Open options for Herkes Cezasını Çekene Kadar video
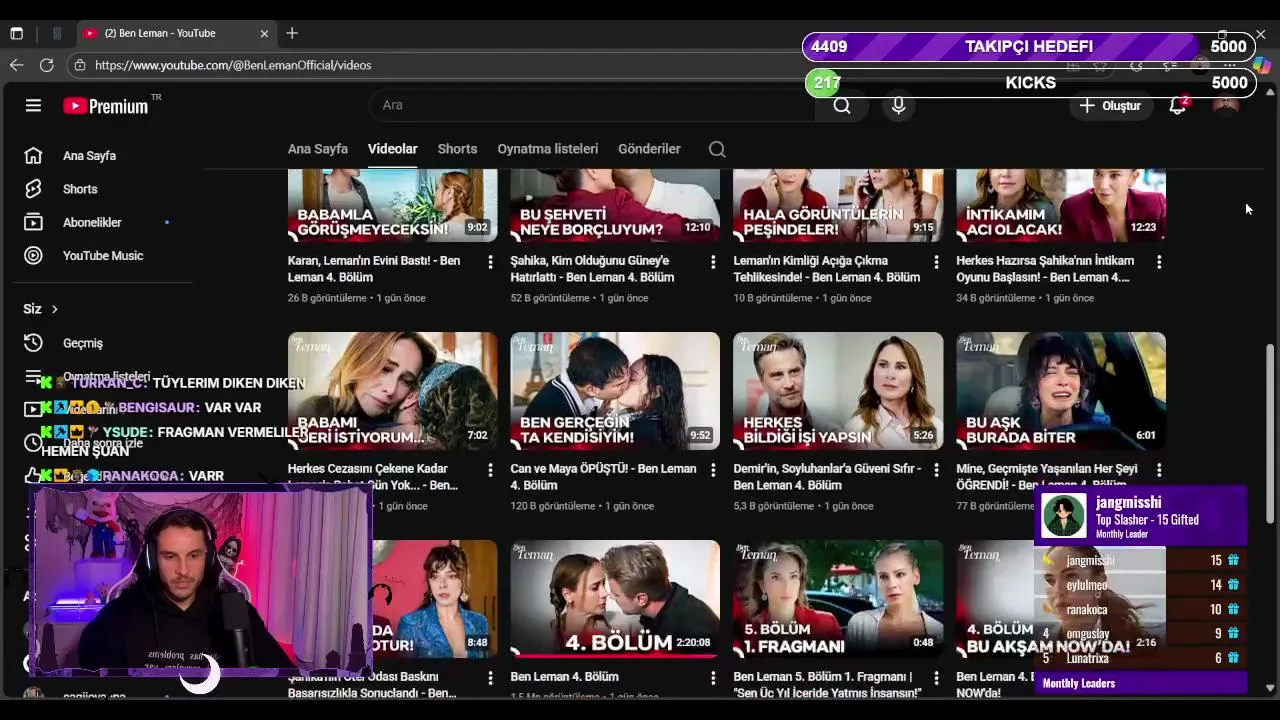The width and height of the screenshot is (1280, 720). (x=490, y=470)
